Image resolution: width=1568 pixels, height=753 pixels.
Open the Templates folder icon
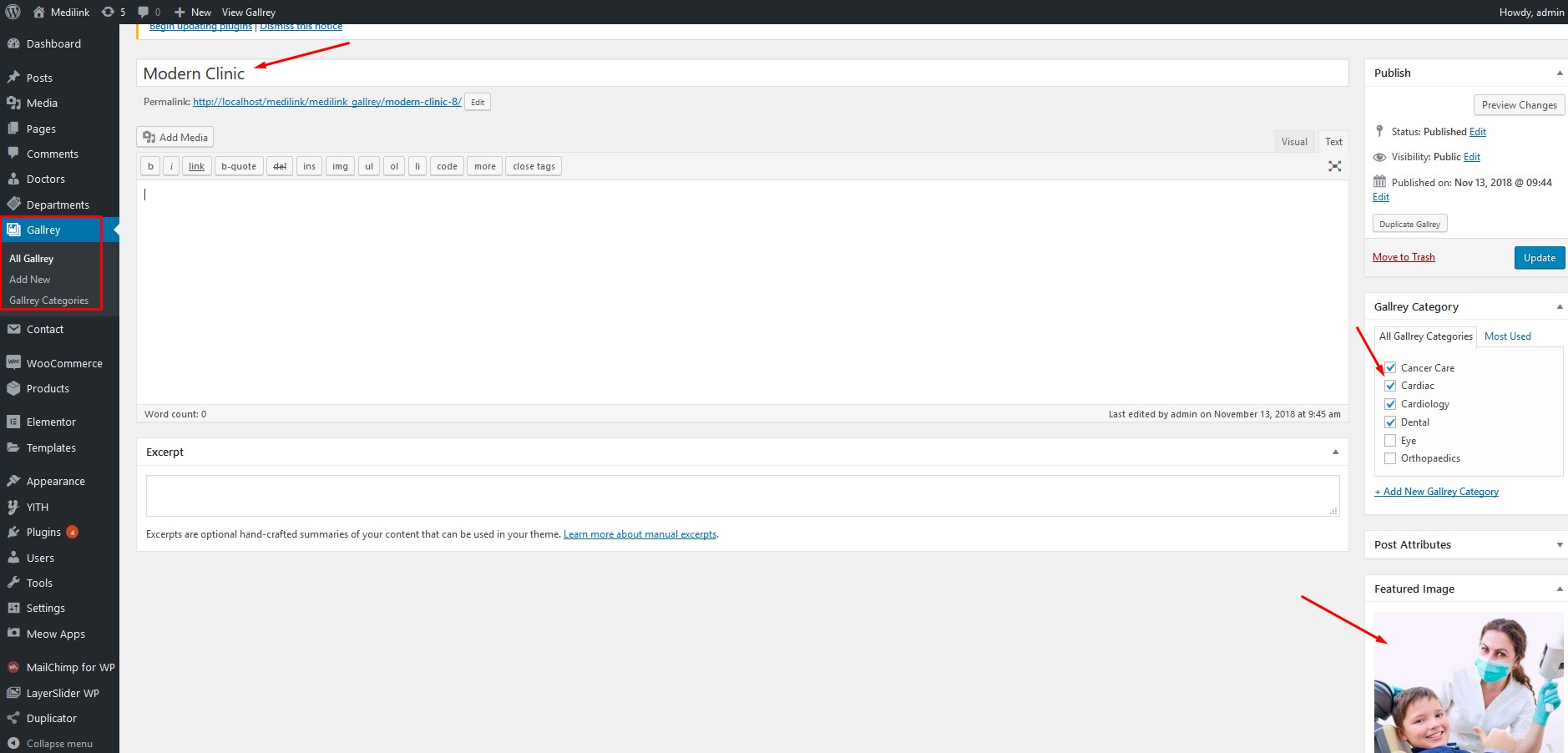click(13, 447)
